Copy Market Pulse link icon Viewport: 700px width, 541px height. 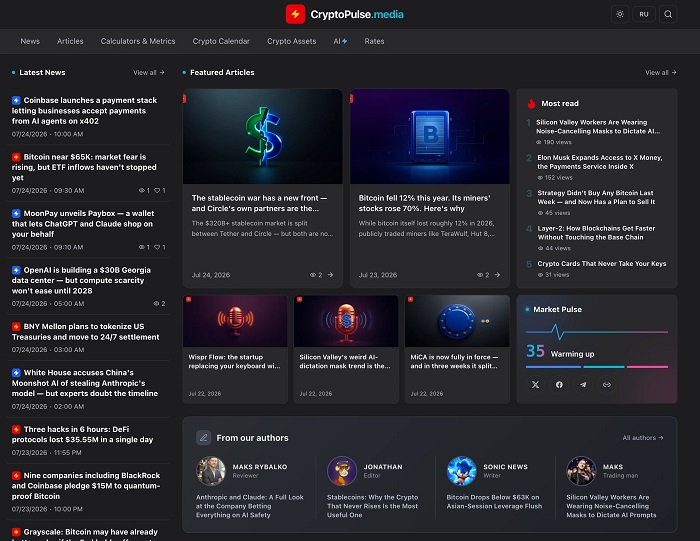(x=607, y=384)
